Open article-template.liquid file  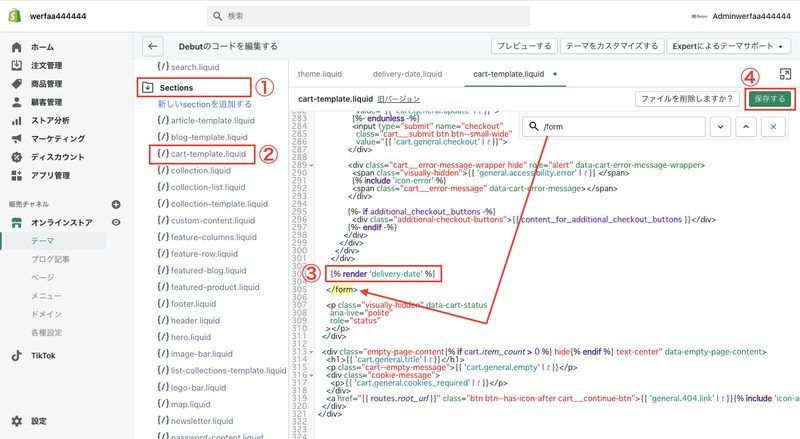212,120
